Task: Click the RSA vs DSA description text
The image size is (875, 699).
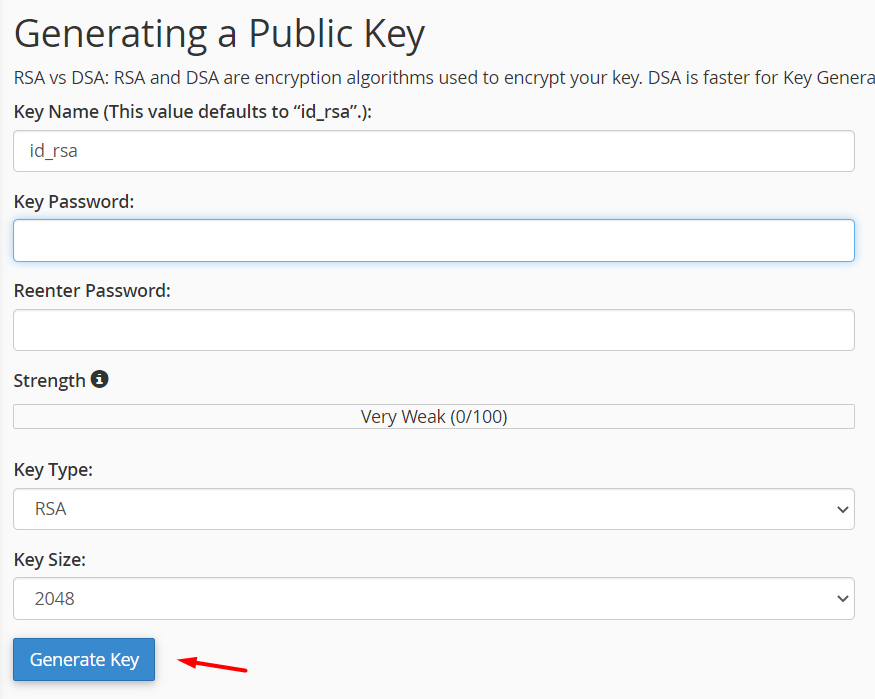Action: tap(444, 78)
